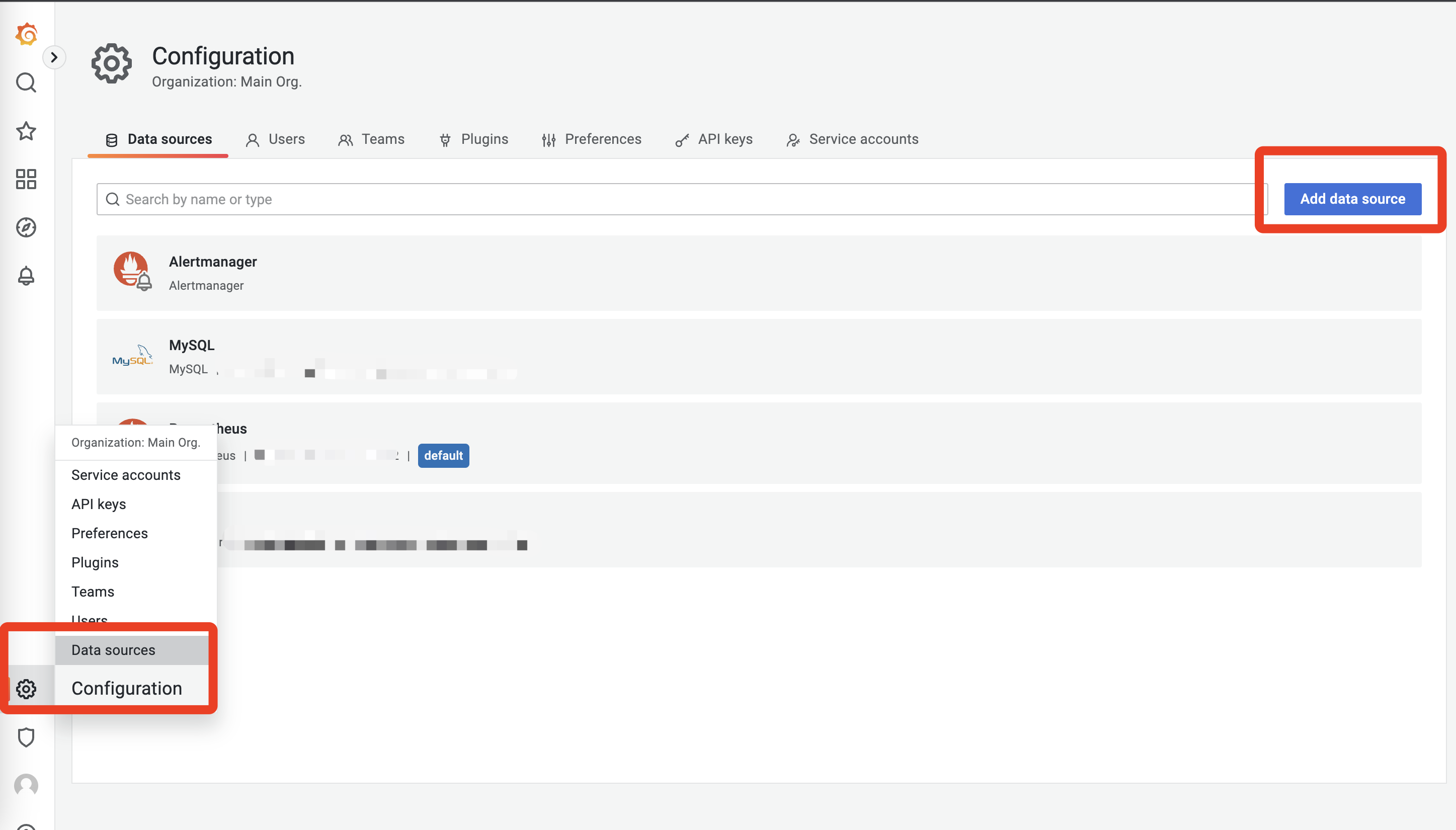Screen dimensions: 1456x830
Task: Select Preferences in popup menu
Action: coord(110,533)
